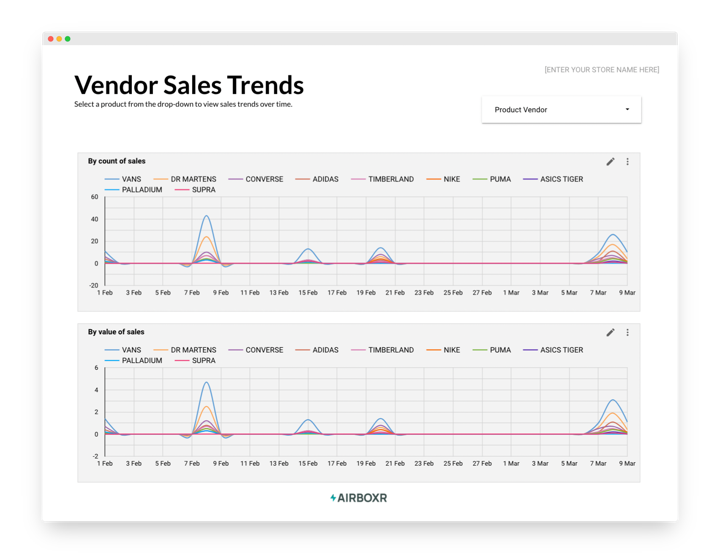Click the Vendor Sales Trends title

coord(189,85)
